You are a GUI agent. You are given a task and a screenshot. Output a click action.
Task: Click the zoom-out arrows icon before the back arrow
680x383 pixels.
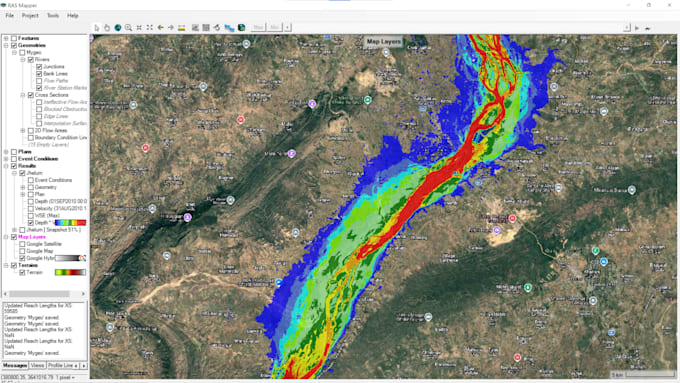pos(150,28)
